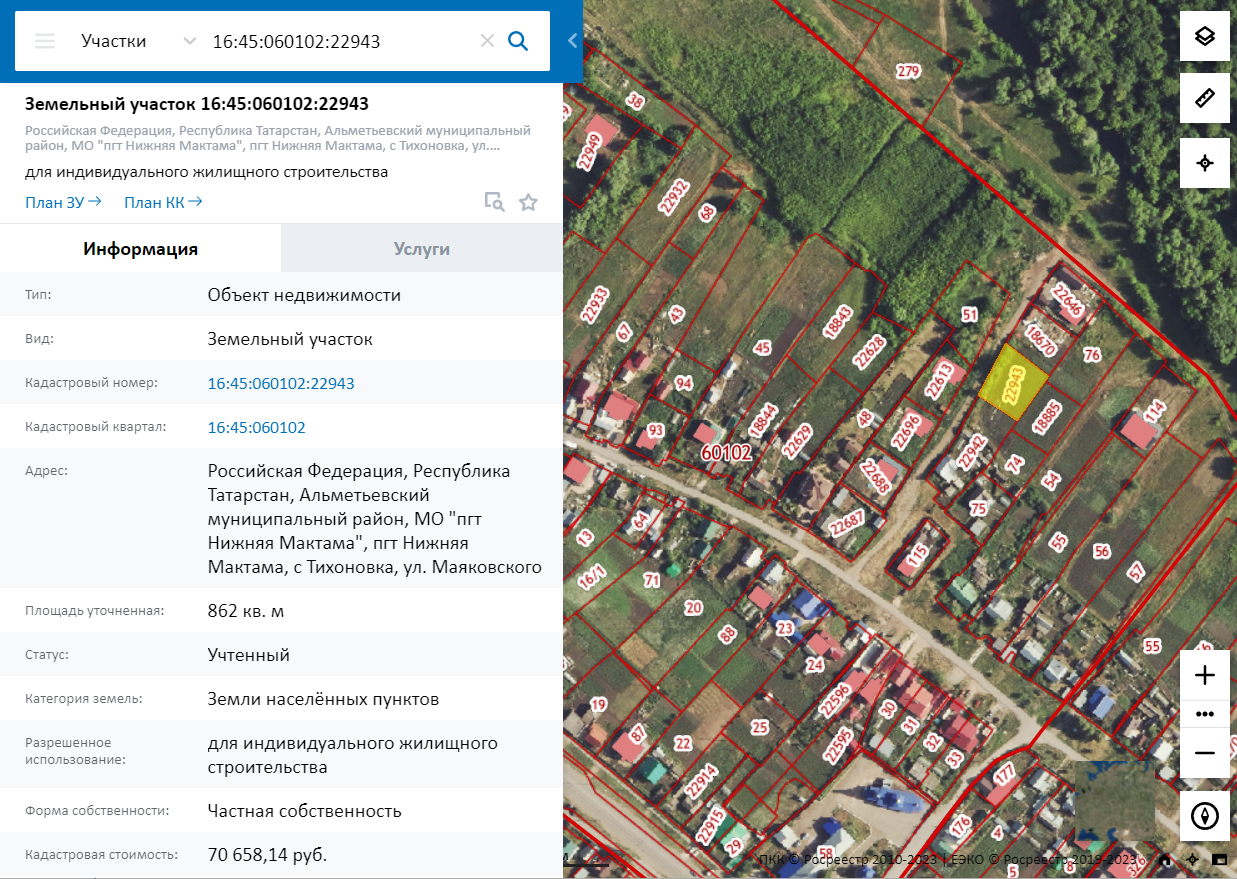Image resolution: width=1237 pixels, height=879 pixels.
Task: Click the Кадастровая стоимость field label
Action: point(102,855)
